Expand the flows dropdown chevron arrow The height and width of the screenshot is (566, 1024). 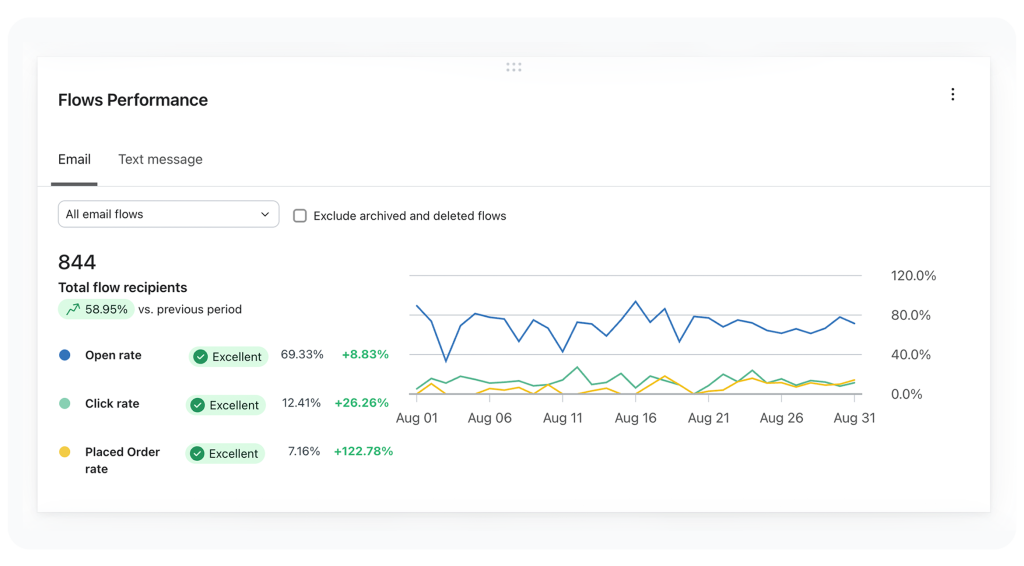click(264, 214)
